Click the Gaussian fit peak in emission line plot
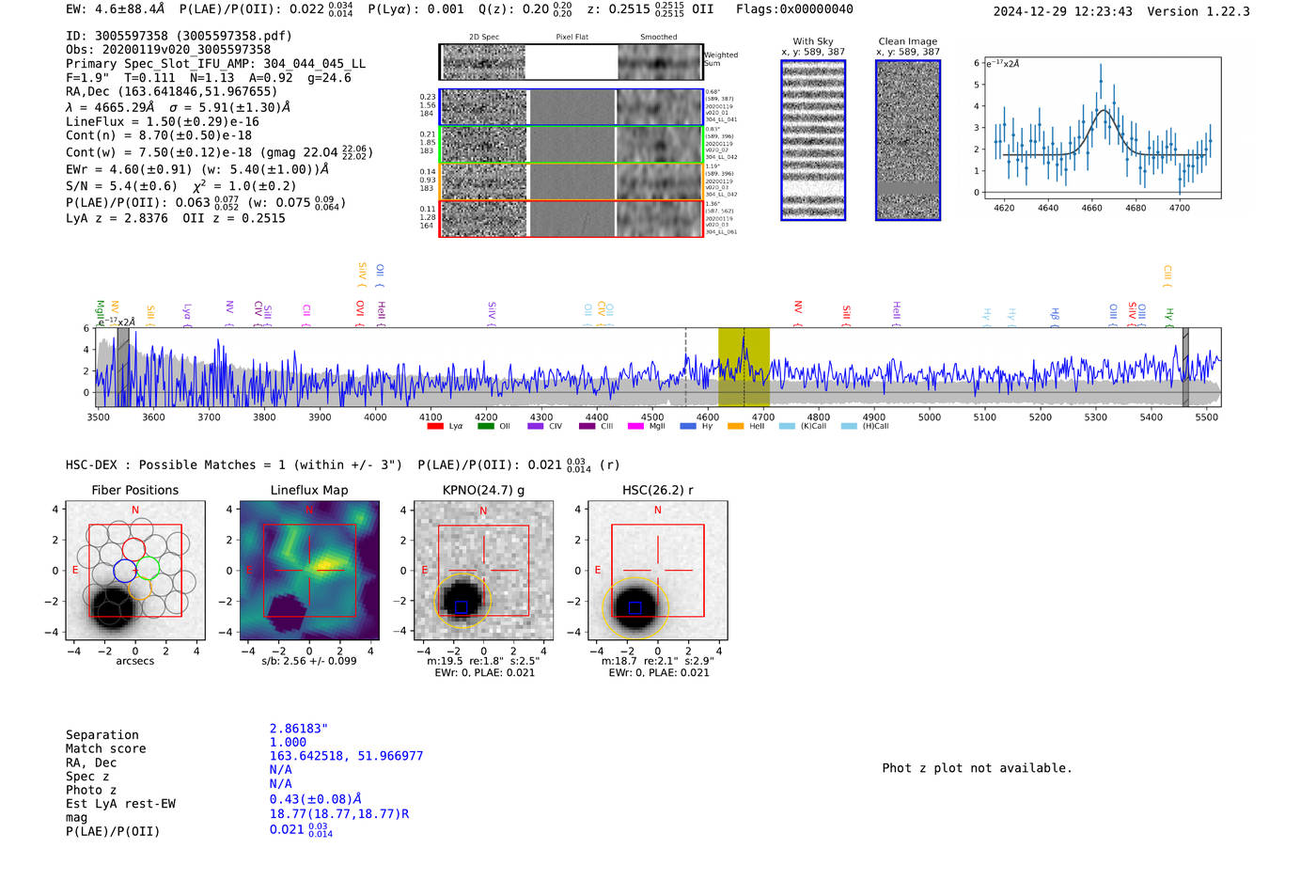 click(x=1103, y=111)
